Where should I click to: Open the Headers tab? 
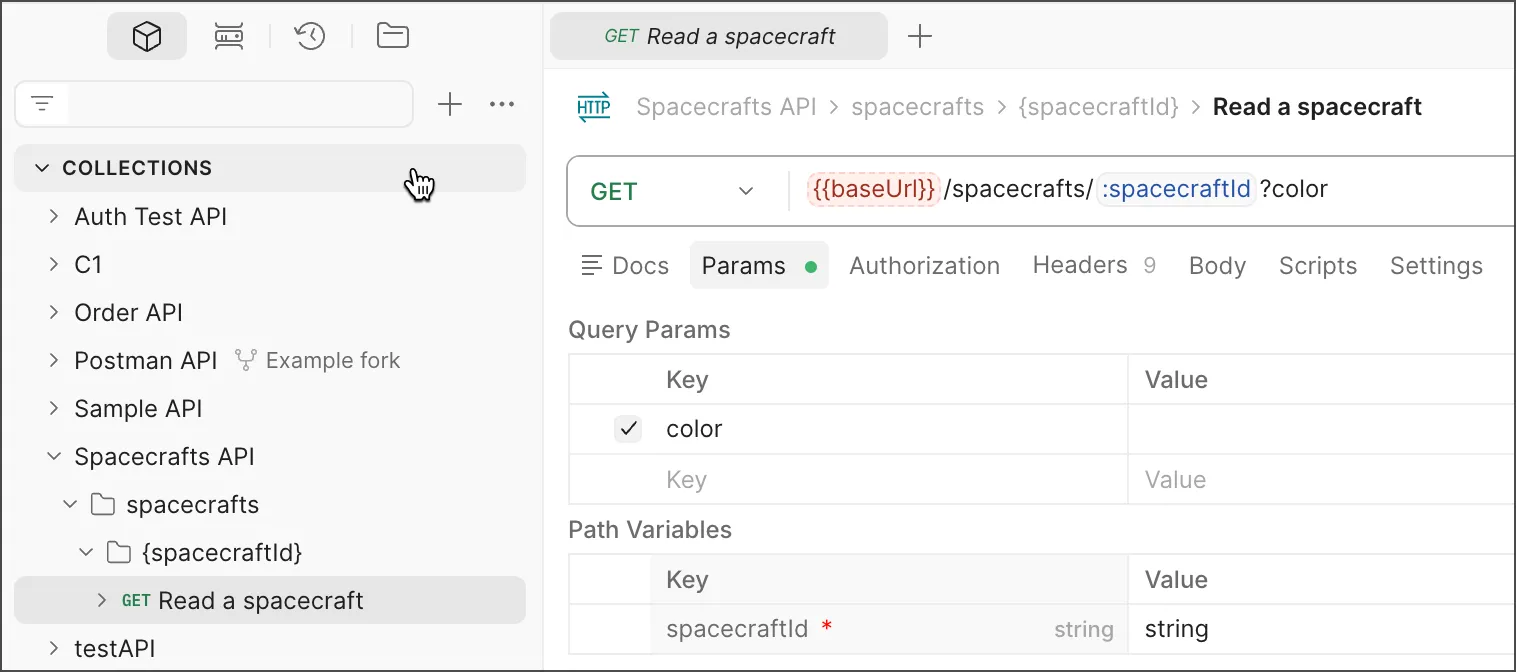[x=1094, y=266]
